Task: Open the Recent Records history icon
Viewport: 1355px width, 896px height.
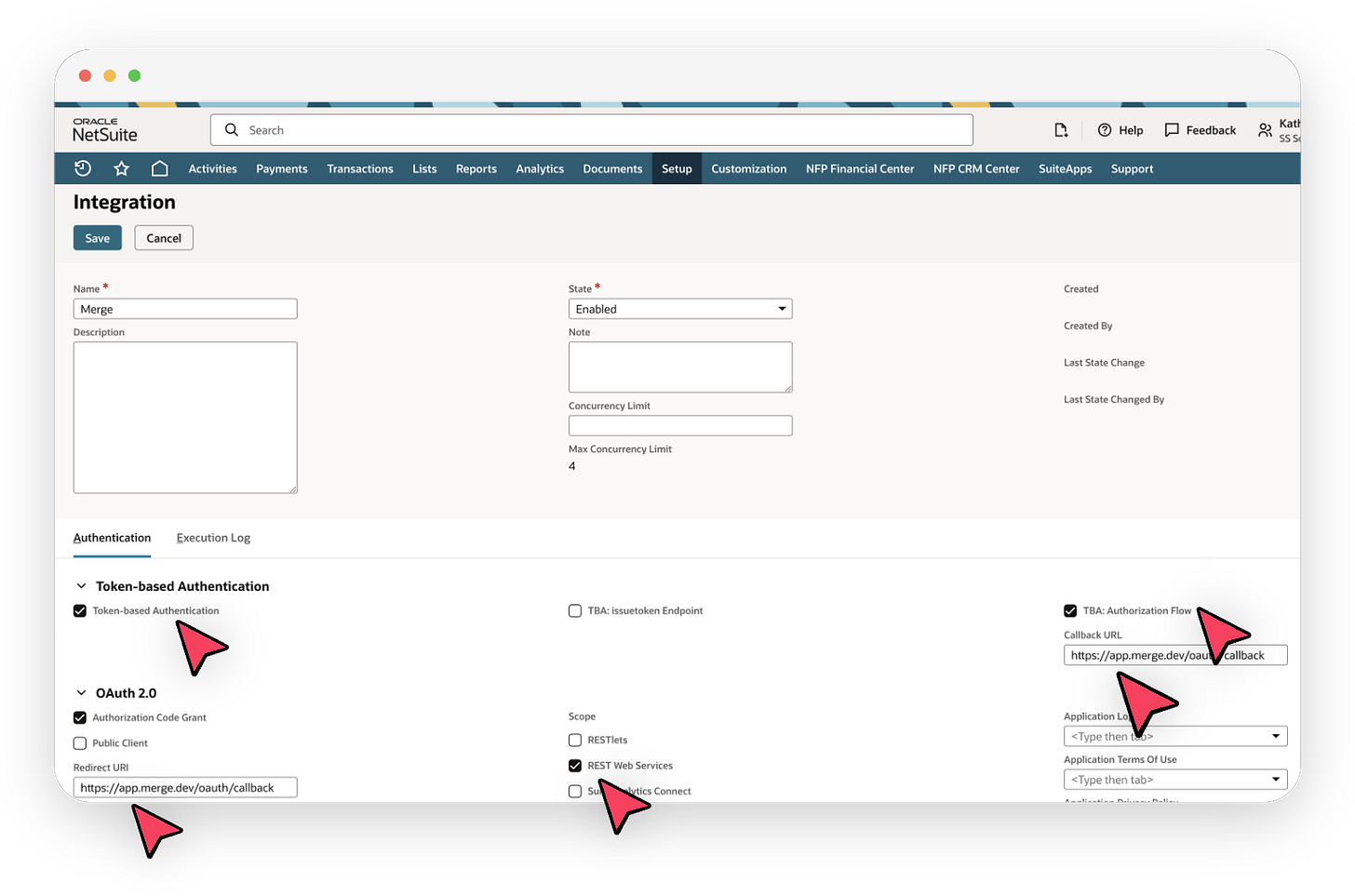Action: (x=83, y=168)
